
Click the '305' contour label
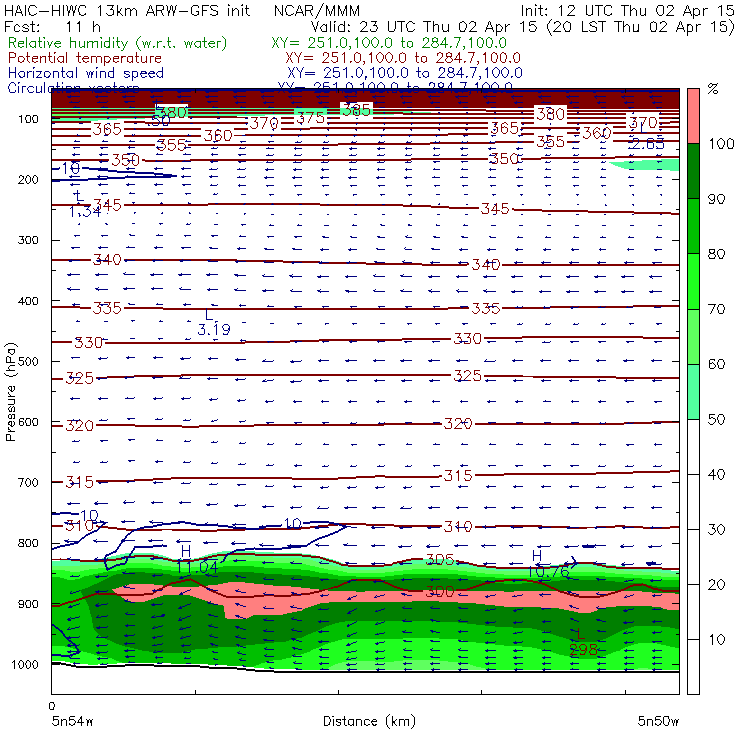click(x=440, y=560)
